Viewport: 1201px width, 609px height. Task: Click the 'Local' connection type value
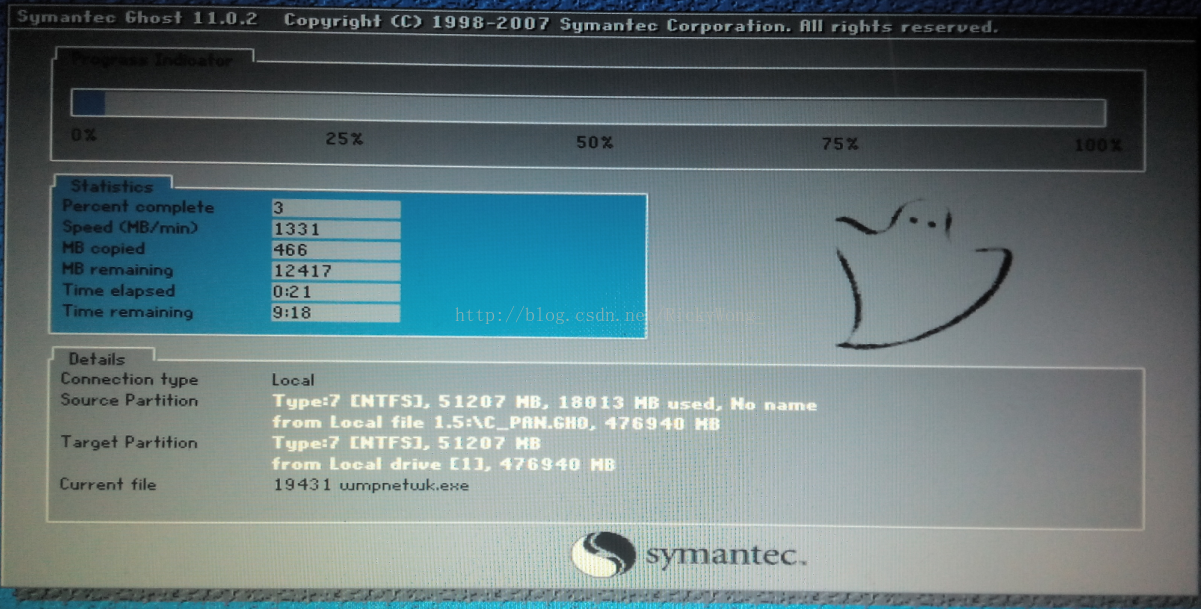(293, 380)
